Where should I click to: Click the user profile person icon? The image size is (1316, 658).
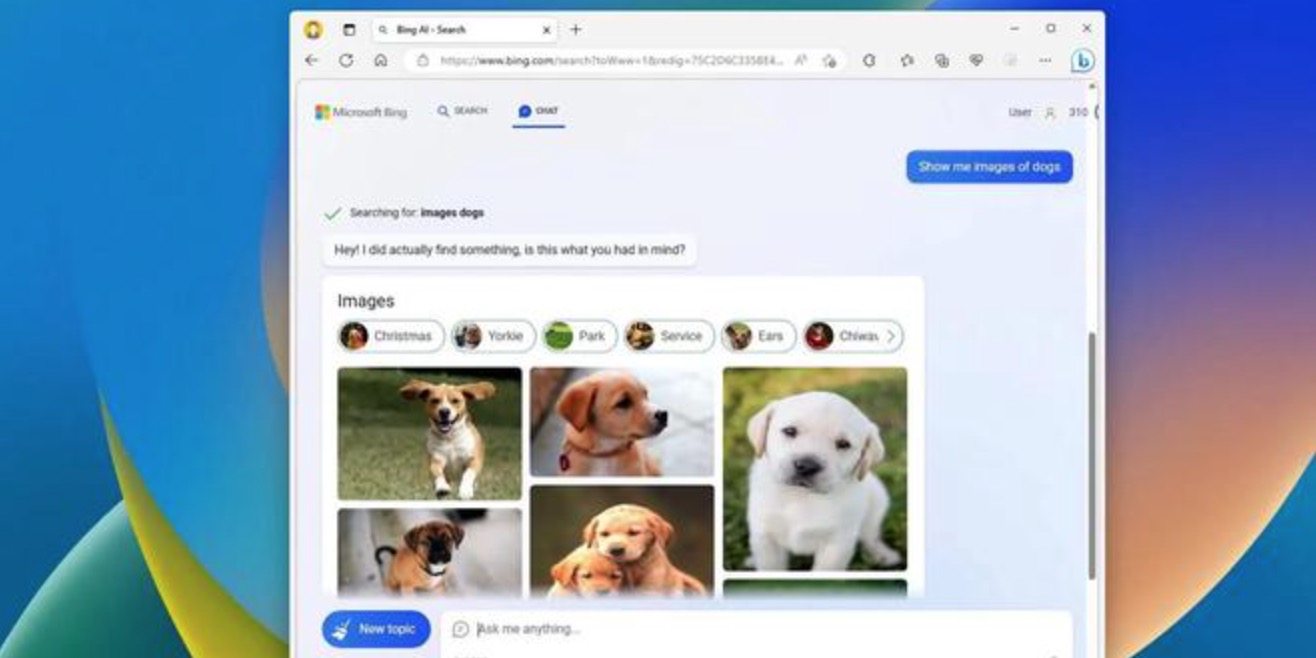pos(1050,113)
